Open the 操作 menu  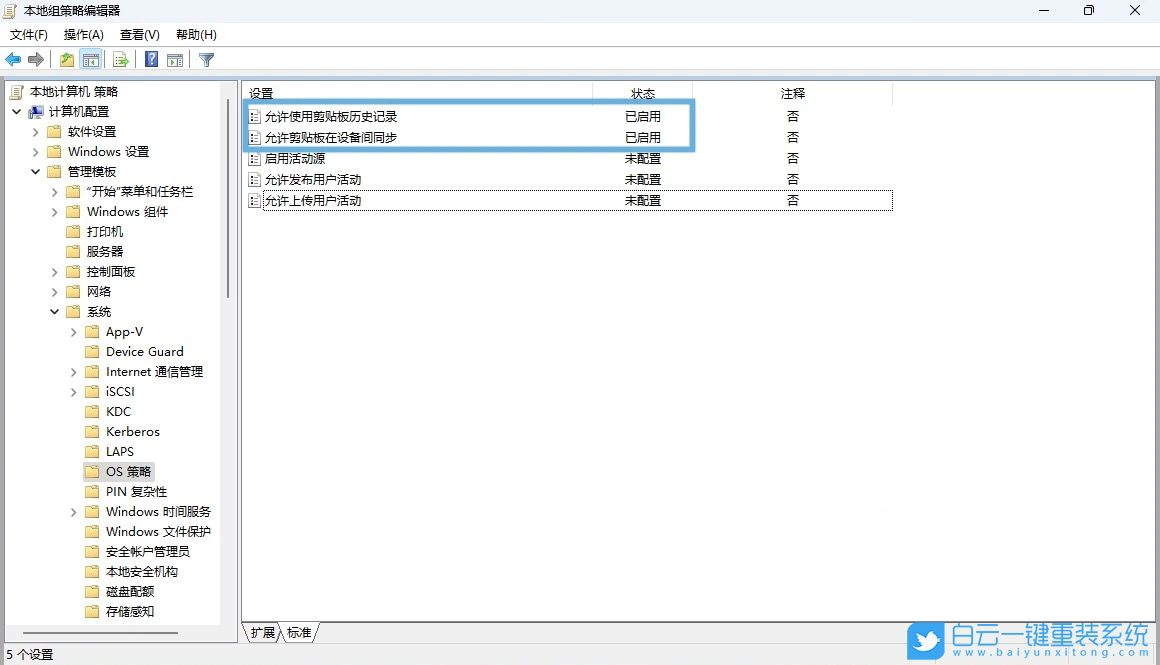pos(83,34)
